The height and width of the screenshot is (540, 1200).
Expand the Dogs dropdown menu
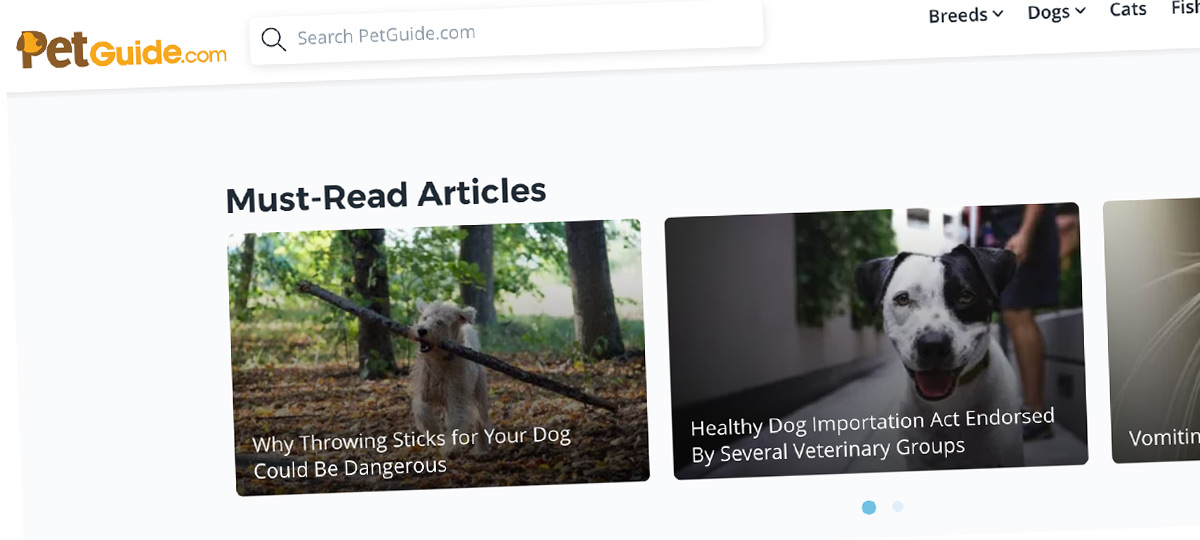coord(1056,12)
